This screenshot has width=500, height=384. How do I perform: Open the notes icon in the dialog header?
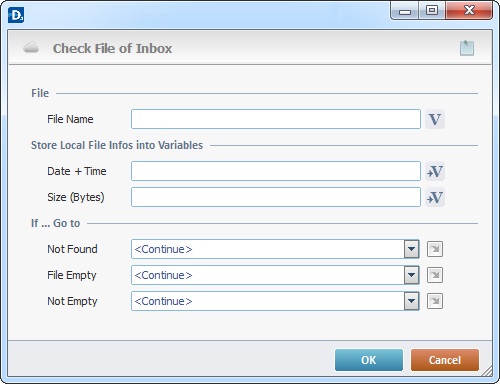(467, 48)
